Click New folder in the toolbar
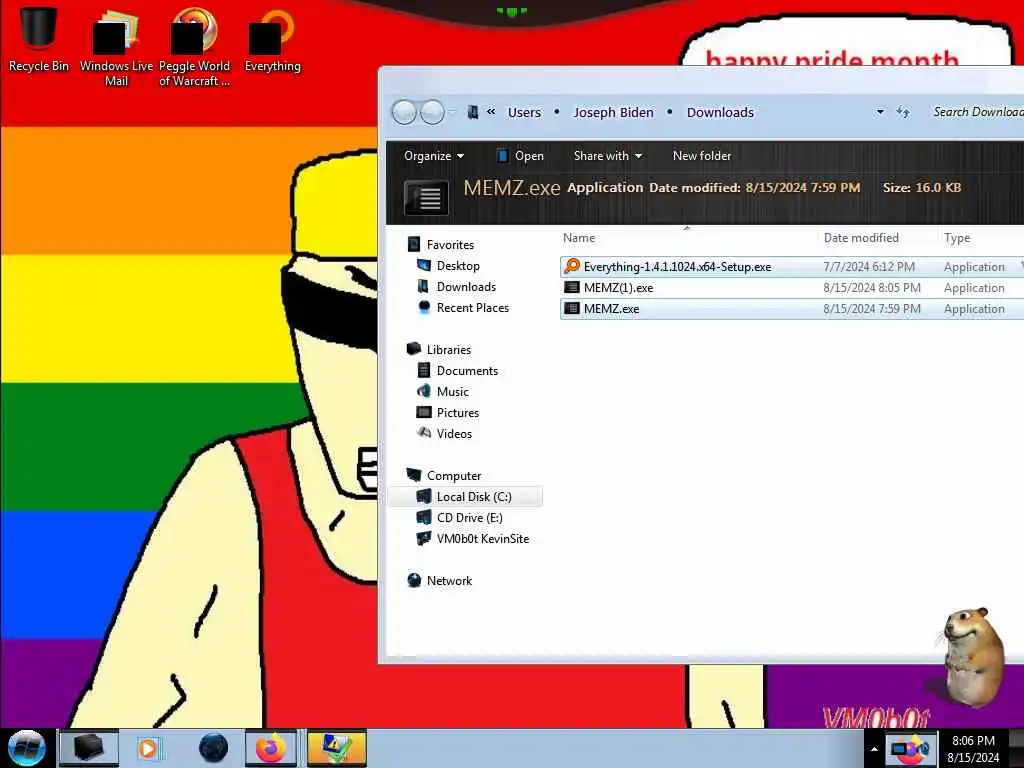 (702, 155)
